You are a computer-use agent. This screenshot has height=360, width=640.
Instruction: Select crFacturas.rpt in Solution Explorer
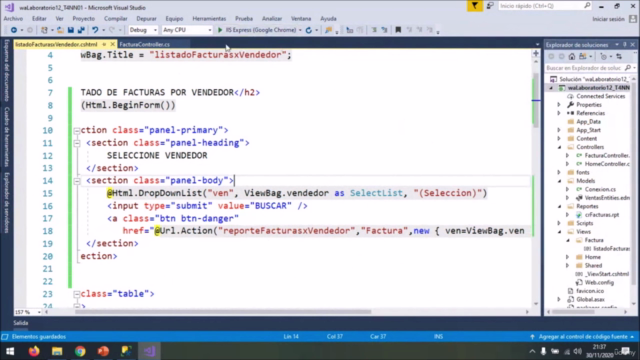point(602,215)
